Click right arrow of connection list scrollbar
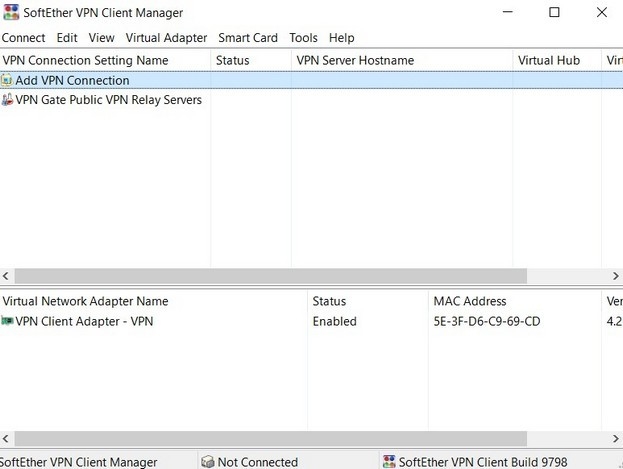Image resolution: width=623 pixels, height=469 pixels. tap(615, 276)
